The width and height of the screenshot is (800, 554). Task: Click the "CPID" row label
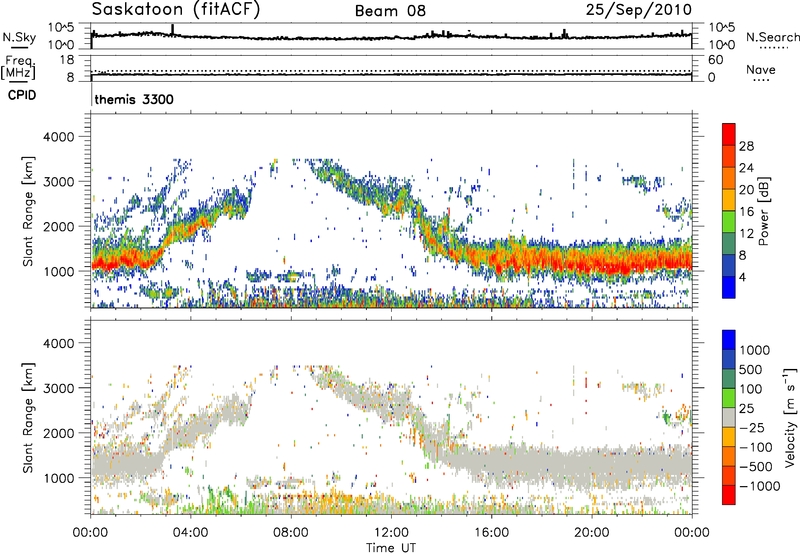[x=21, y=95]
